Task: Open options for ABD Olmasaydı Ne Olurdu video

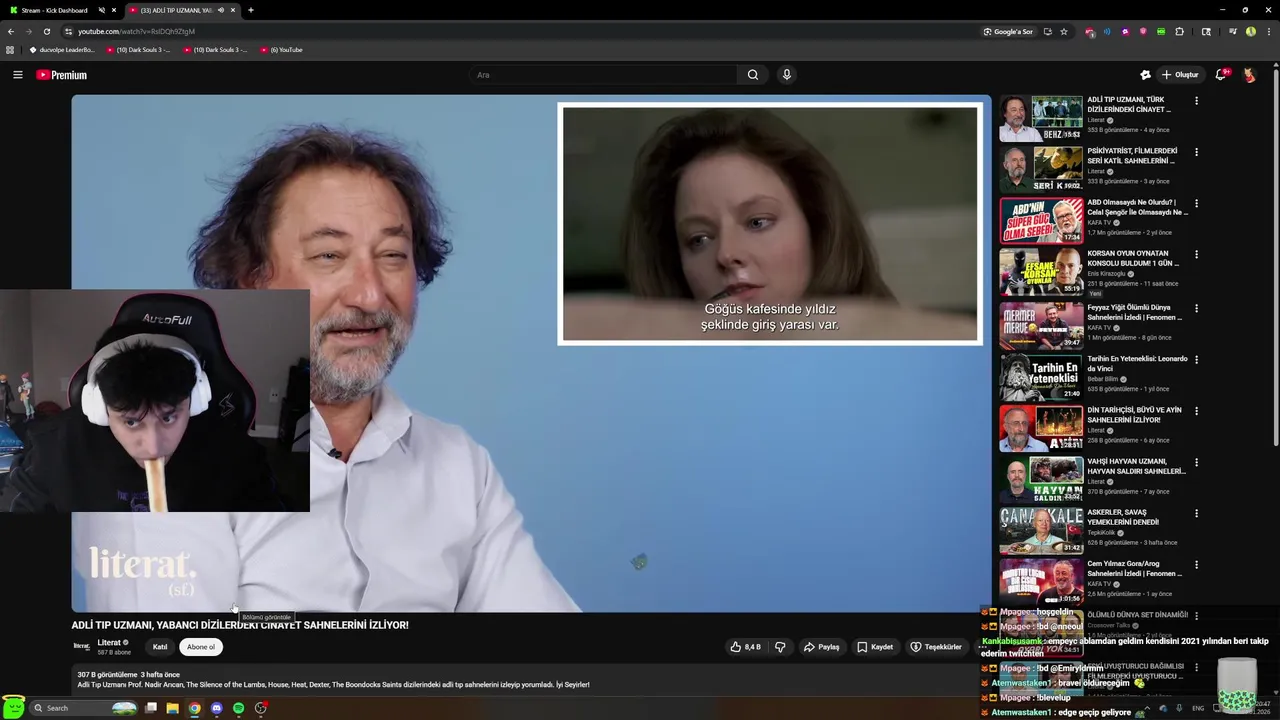Action: [x=1196, y=203]
